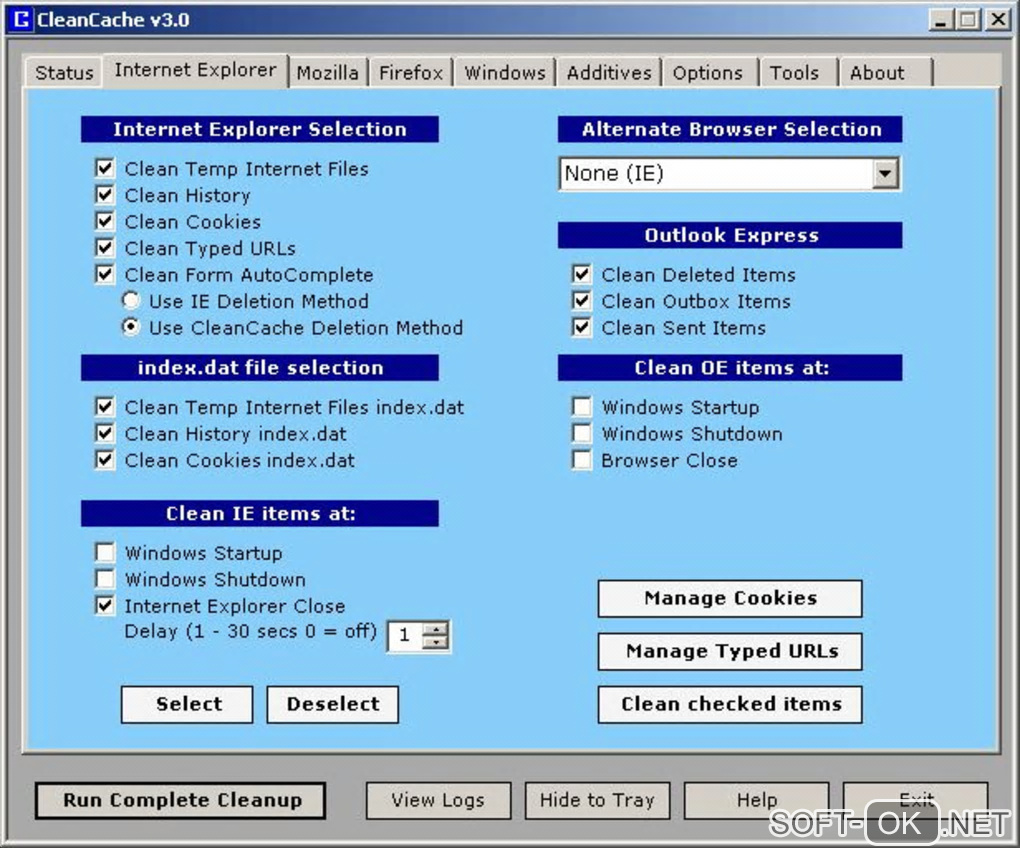Image resolution: width=1020 pixels, height=848 pixels.
Task: Uncheck Clean Temp Internet Files
Action: (105, 168)
